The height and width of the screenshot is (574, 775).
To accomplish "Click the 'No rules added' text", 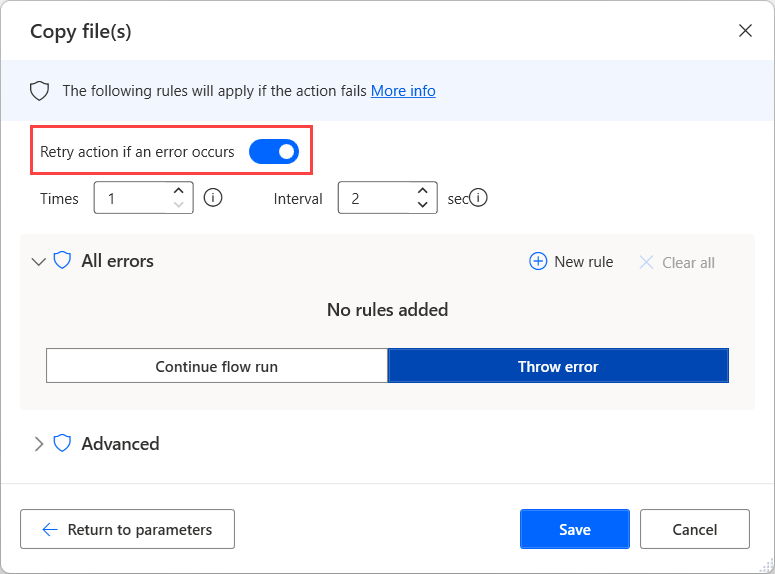I will click(x=388, y=310).
